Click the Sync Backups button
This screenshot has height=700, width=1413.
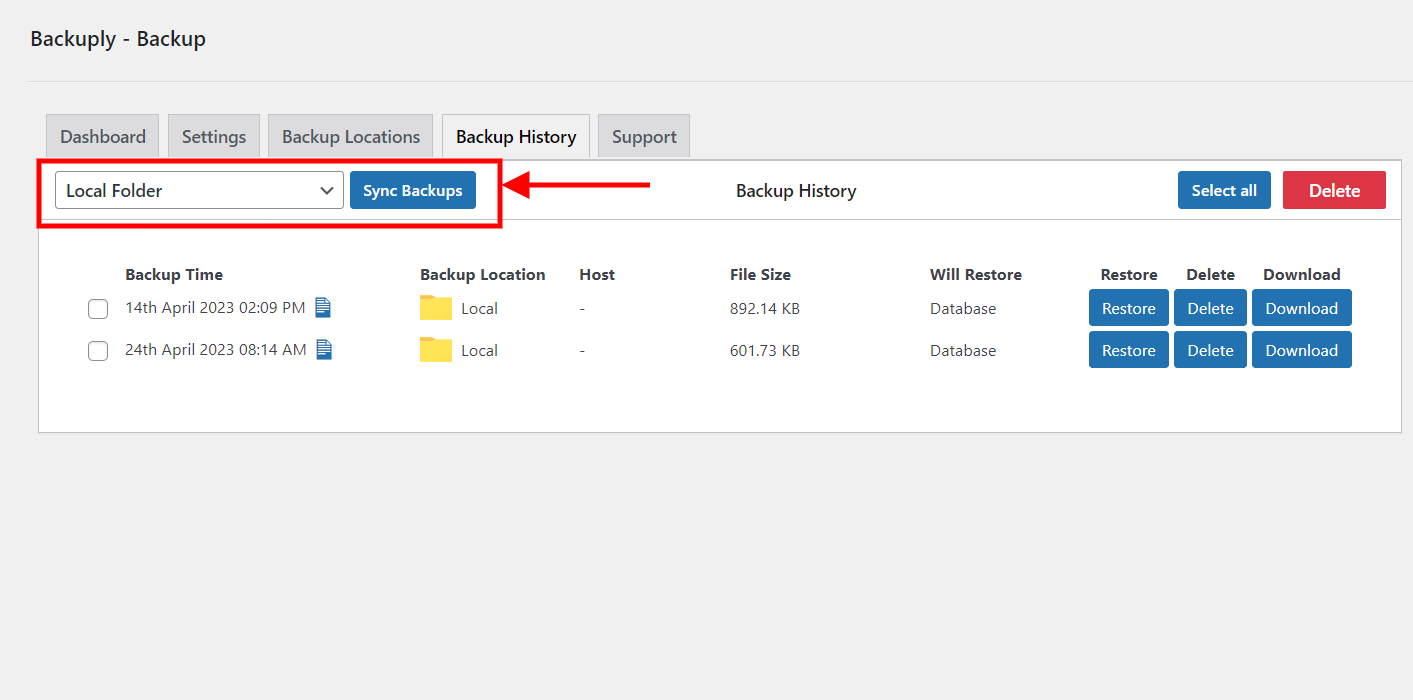[412, 190]
